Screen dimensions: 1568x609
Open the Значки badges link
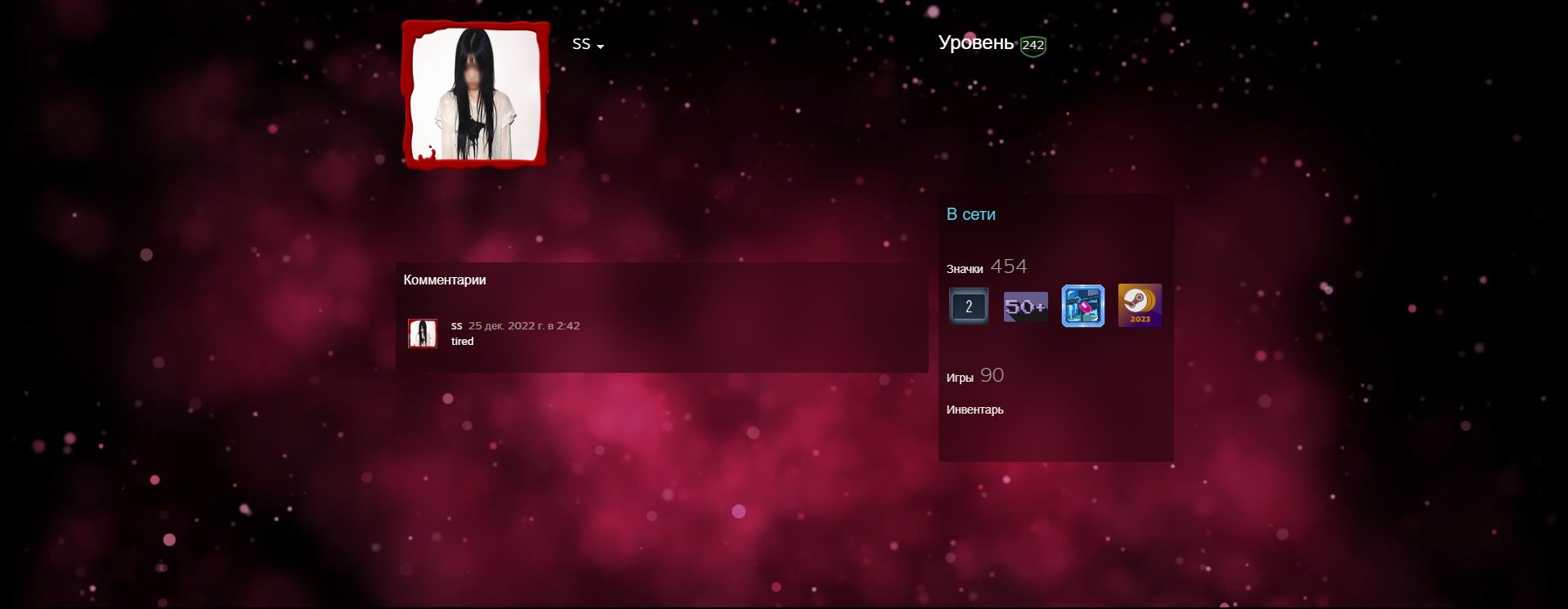(x=965, y=269)
